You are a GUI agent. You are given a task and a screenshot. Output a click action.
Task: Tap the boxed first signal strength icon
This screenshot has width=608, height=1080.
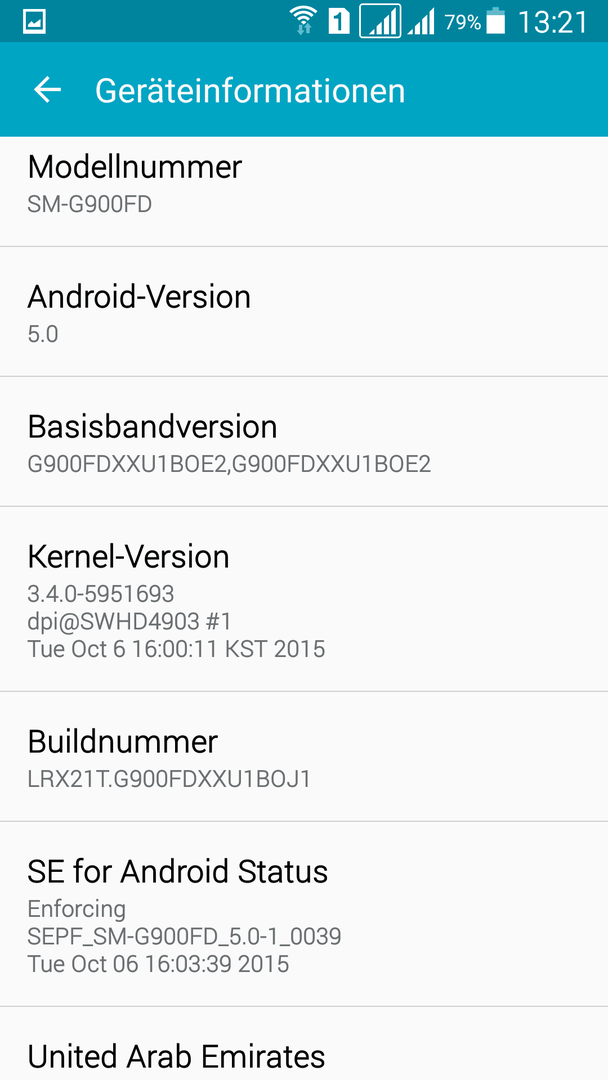click(x=380, y=21)
